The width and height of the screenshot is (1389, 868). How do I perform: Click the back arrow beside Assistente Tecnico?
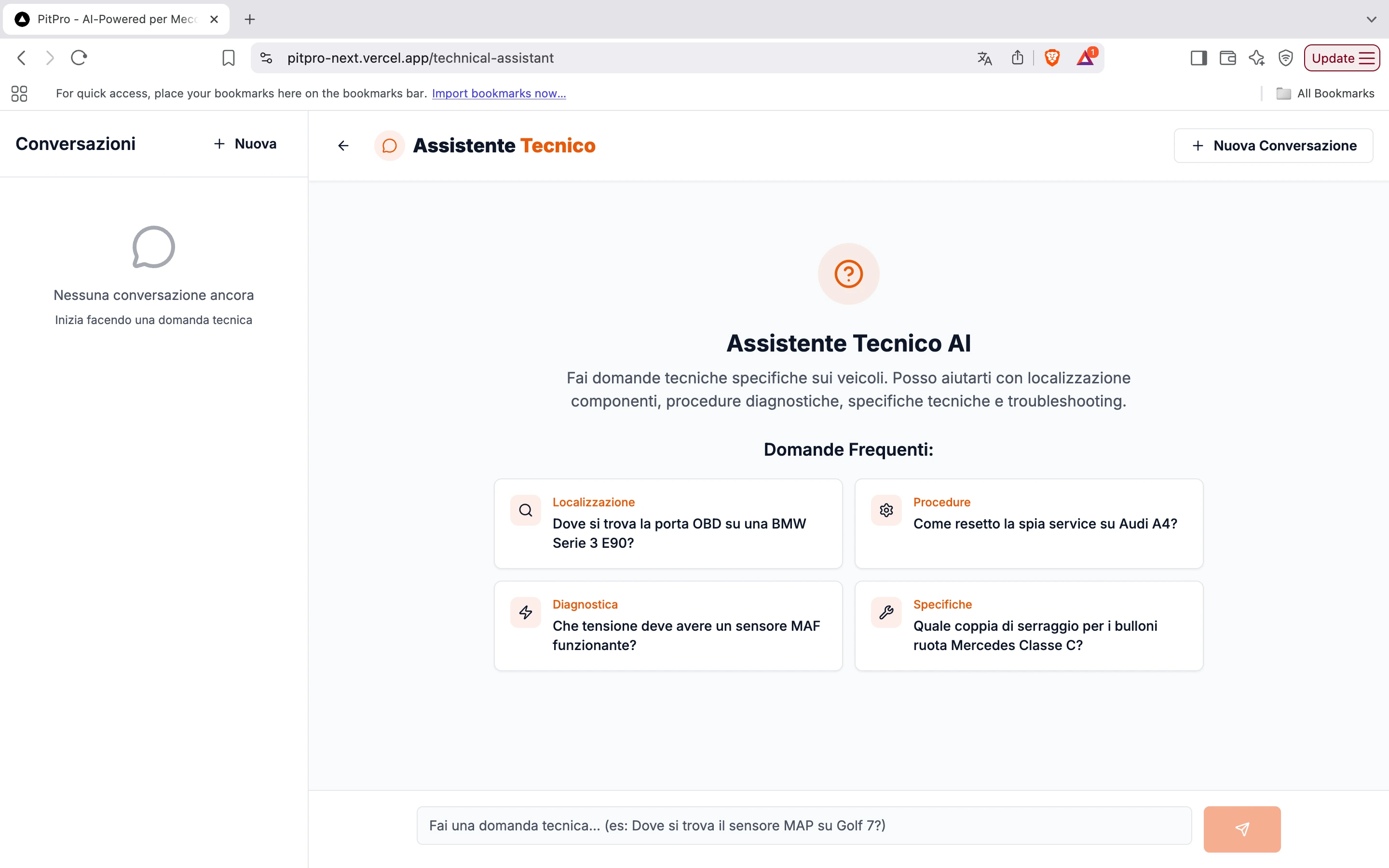coord(343,146)
